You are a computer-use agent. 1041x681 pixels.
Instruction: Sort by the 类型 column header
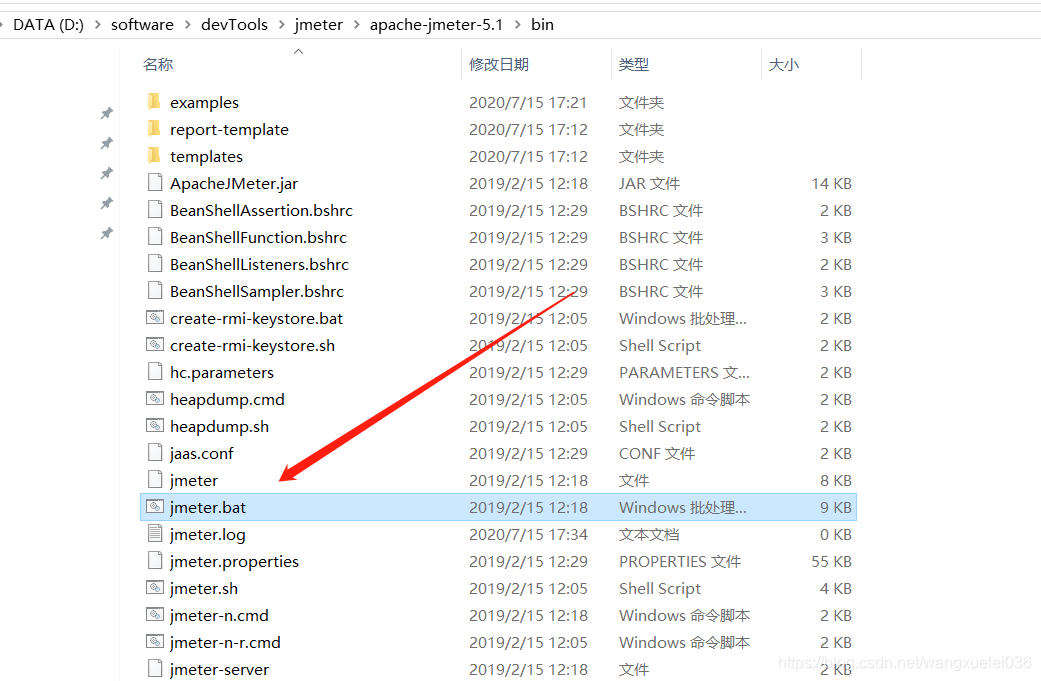pos(633,64)
